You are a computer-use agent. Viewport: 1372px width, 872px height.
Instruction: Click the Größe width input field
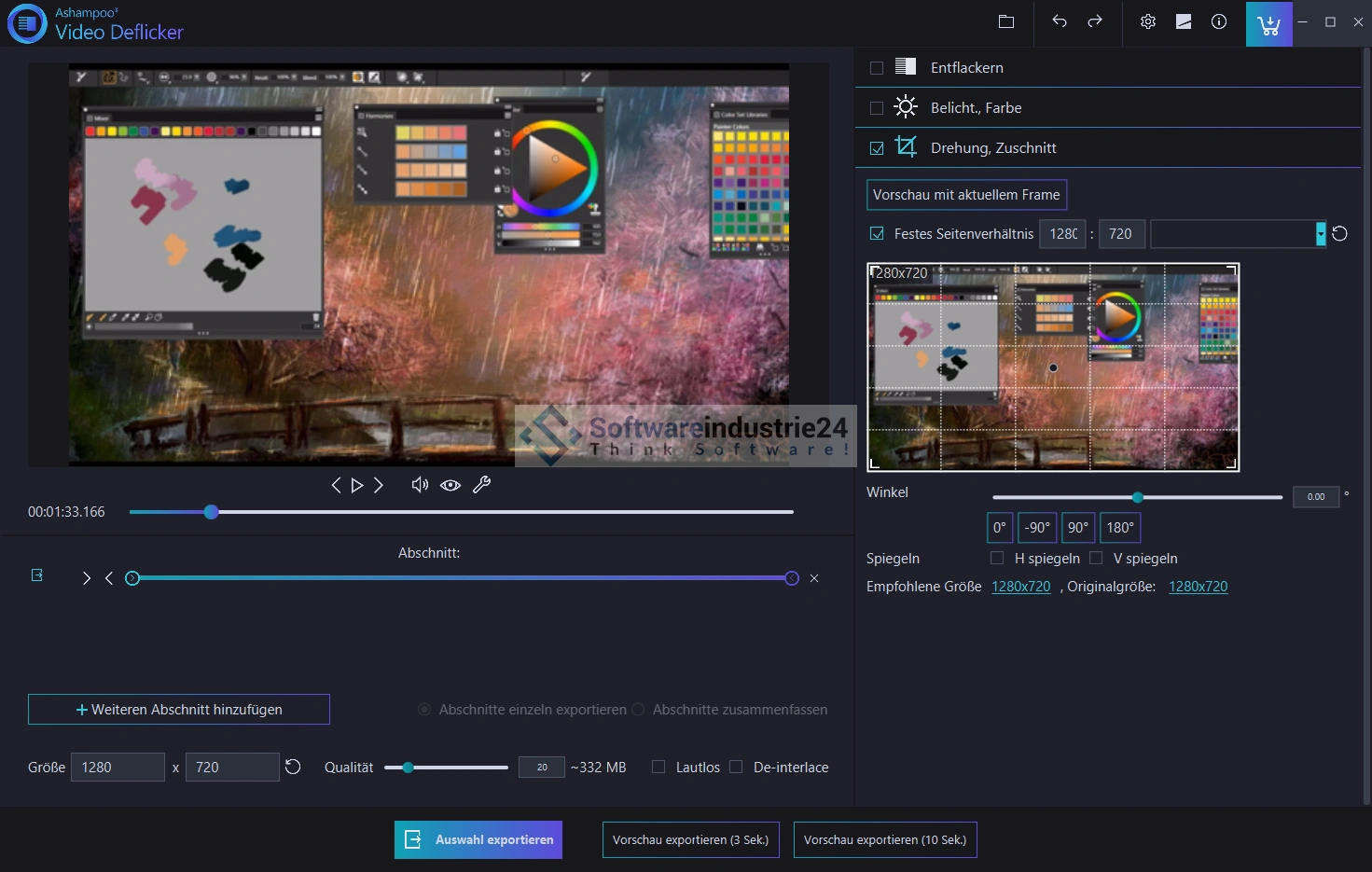tap(118, 768)
